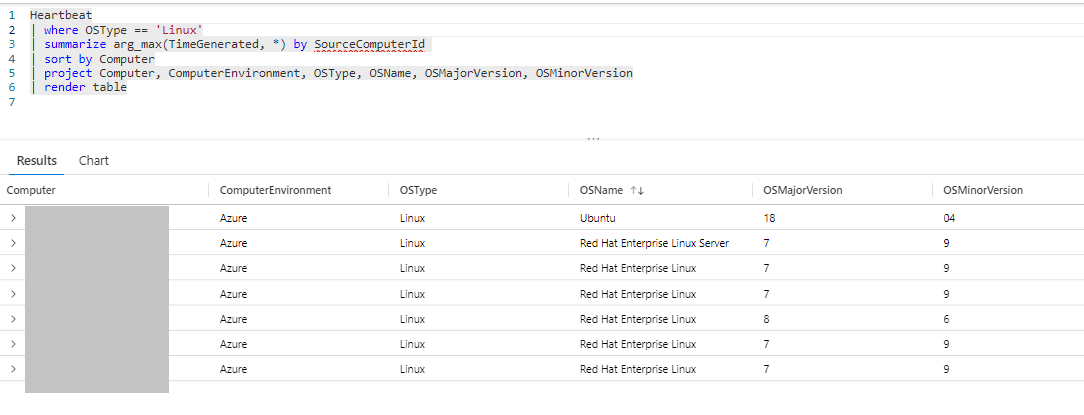Expand the Red Hat Enterprise Linux Server row
The image size is (1084, 415).
coord(13,243)
